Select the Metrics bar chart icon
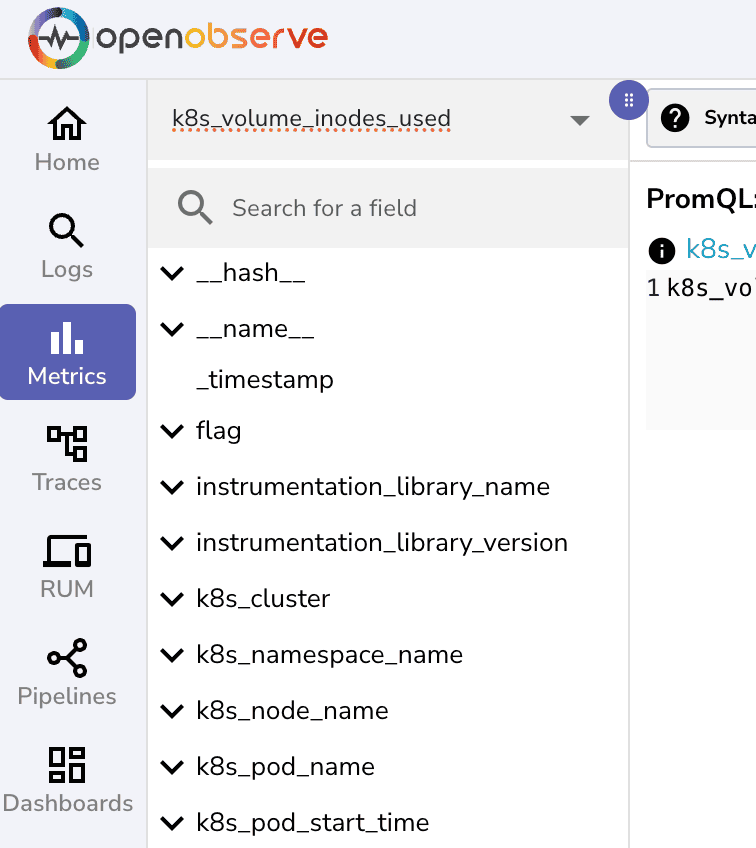756x848 pixels. (x=67, y=338)
